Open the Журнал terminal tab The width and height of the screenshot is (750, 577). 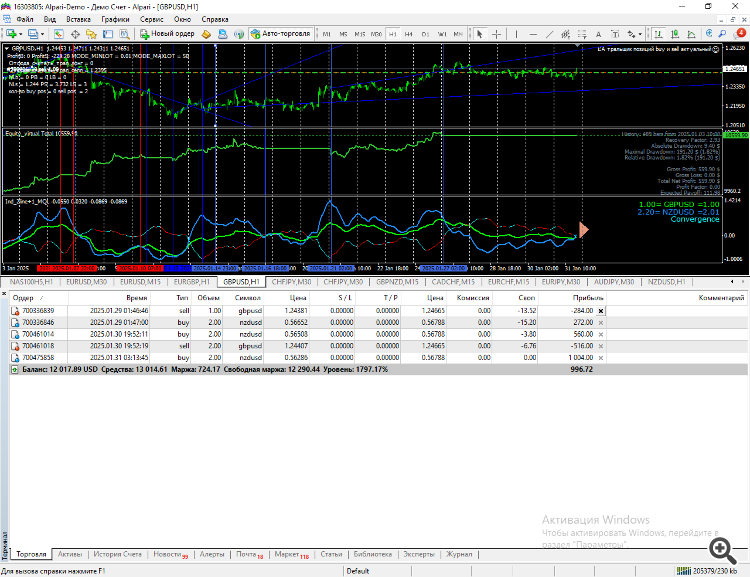(x=459, y=554)
